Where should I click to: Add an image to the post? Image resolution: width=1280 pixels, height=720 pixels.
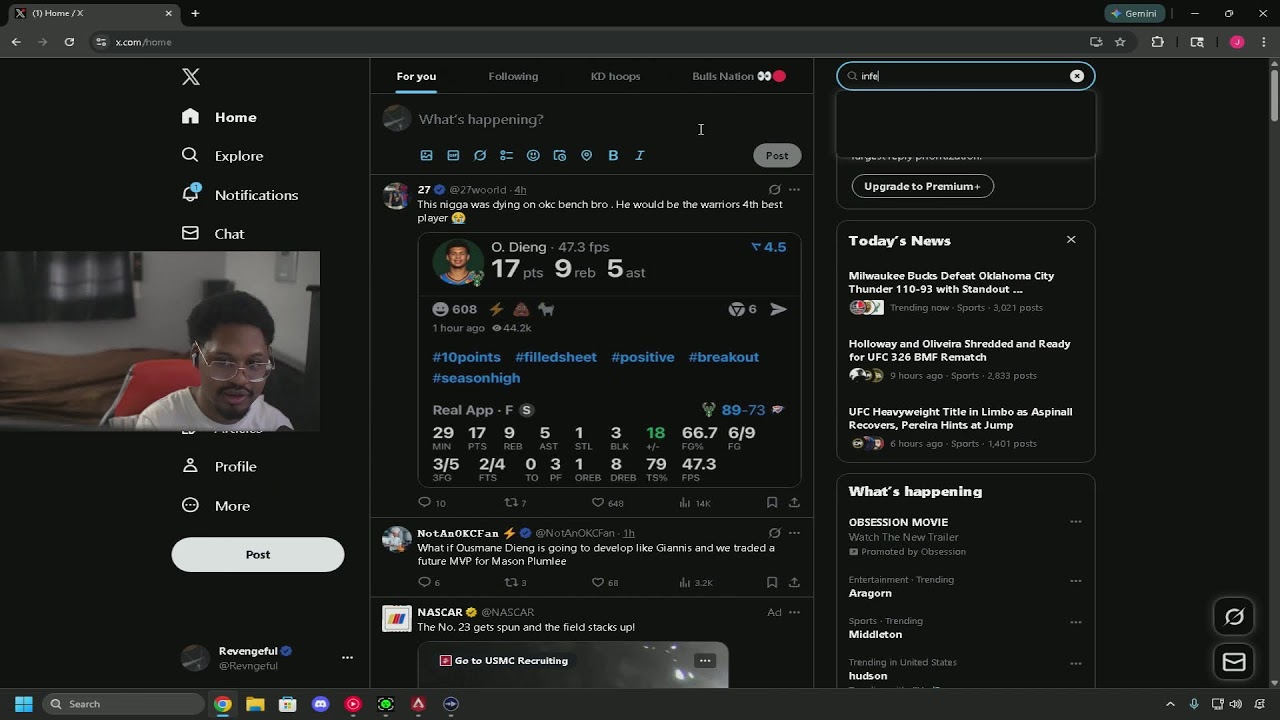pyautogui.click(x=427, y=155)
